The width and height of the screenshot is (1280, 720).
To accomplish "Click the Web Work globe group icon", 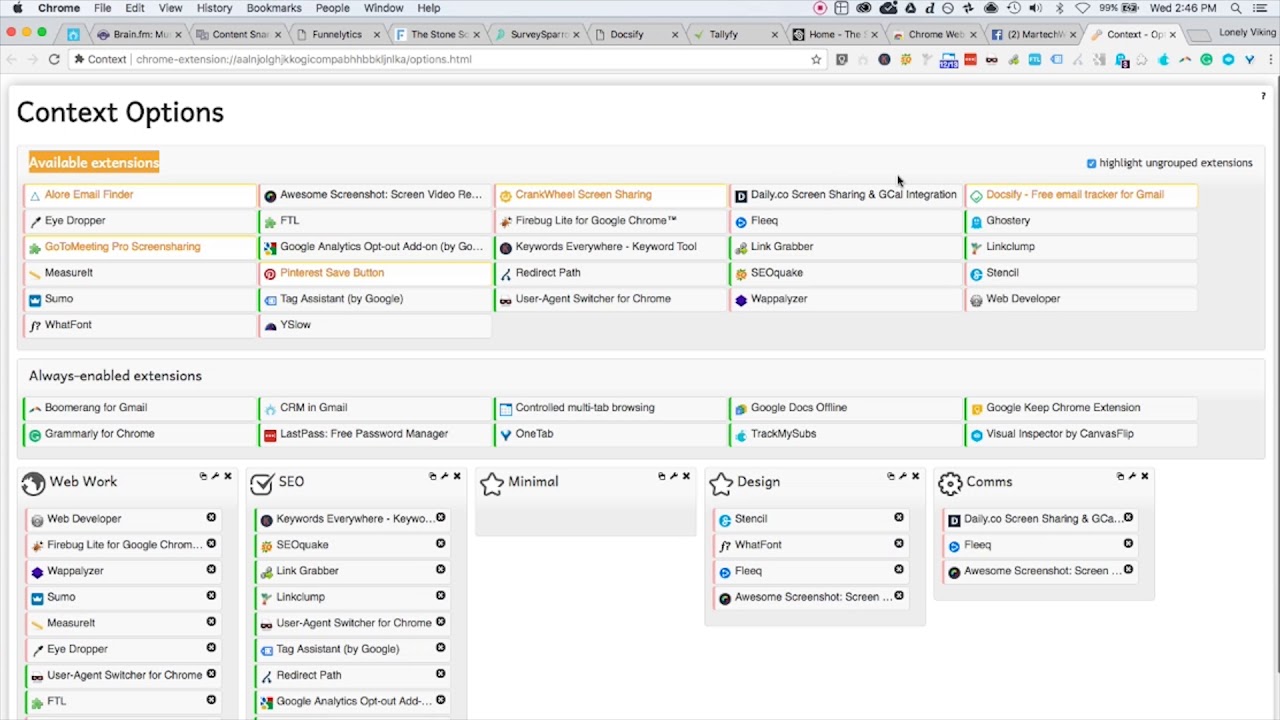I will 33,484.
